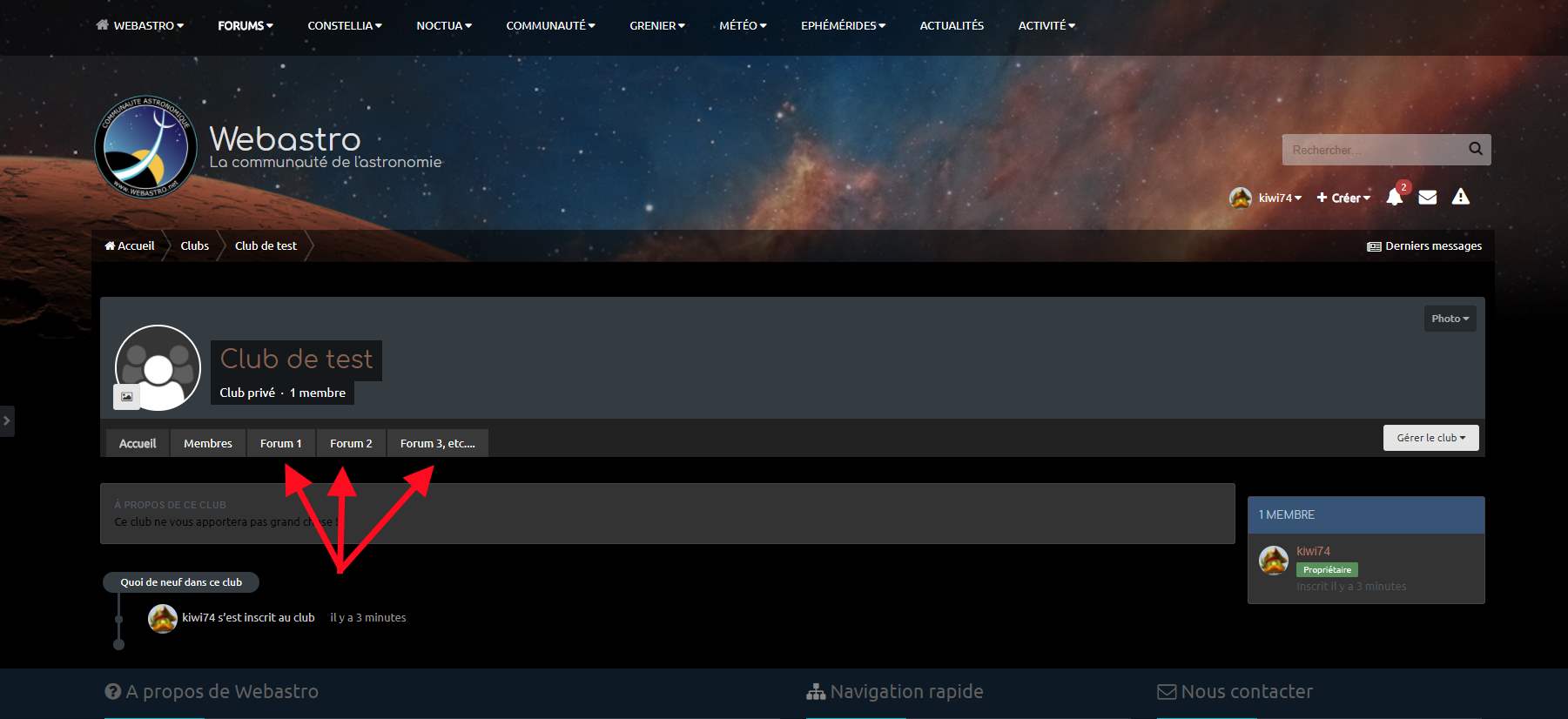Click the search magnifier icon
Image resolution: width=1568 pixels, height=719 pixels.
[1475, 149]
